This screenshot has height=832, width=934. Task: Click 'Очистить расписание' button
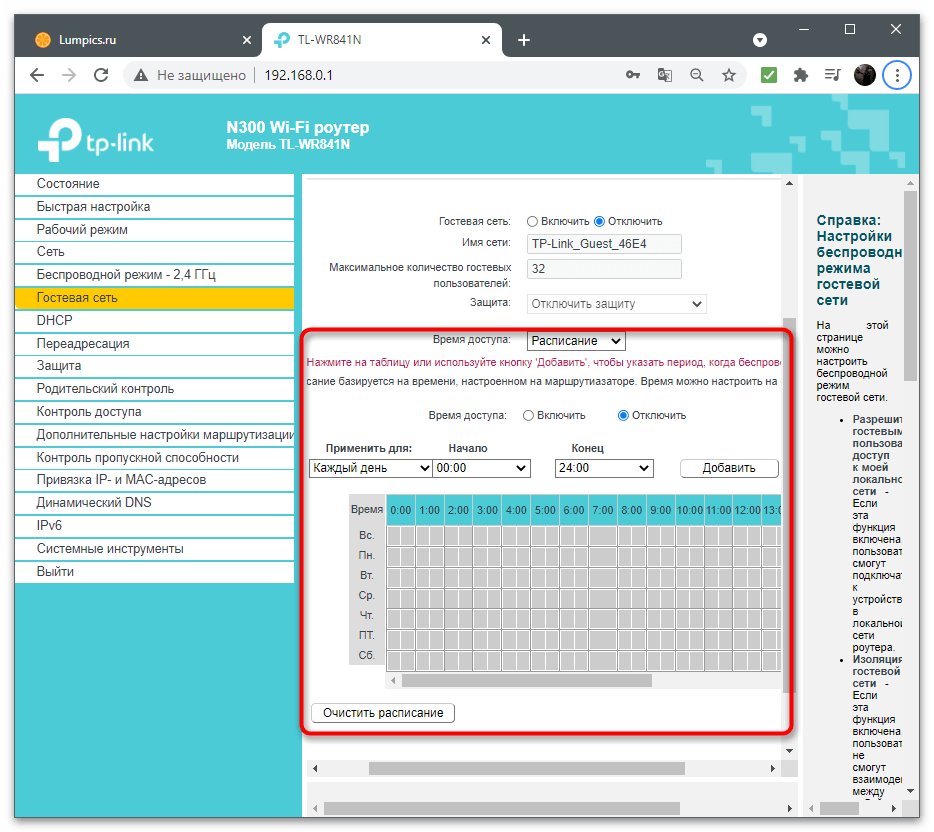click(x=383, y=712)
